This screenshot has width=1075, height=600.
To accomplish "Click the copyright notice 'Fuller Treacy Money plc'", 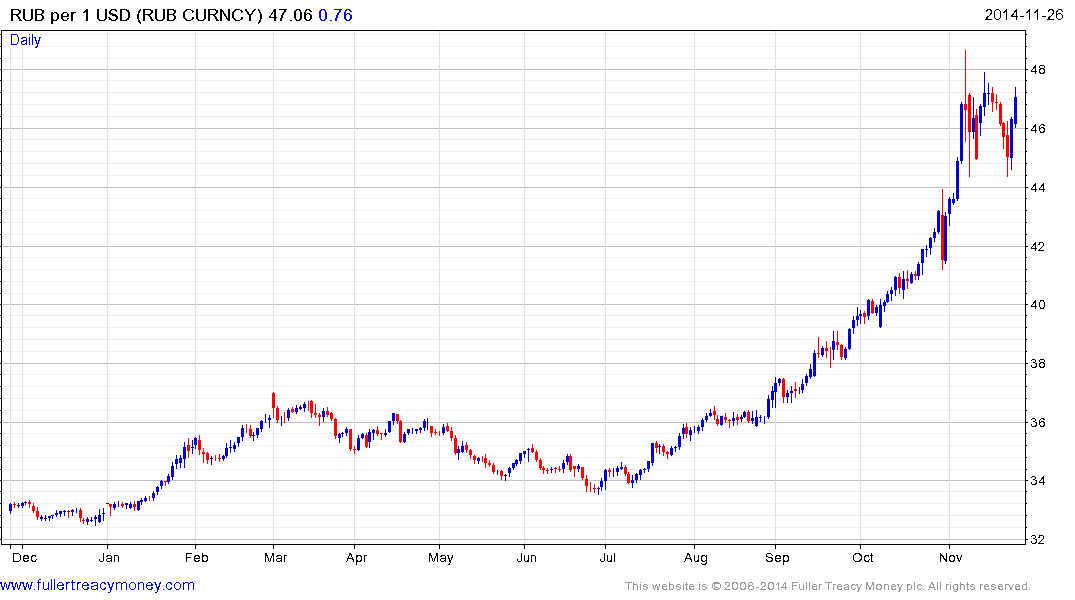I will click(857, 586).
